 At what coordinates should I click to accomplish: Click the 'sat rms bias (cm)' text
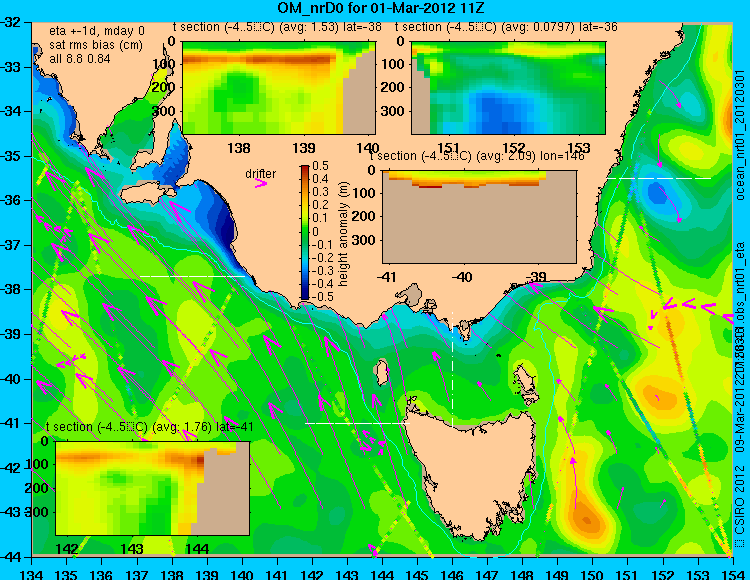[96, 45]
